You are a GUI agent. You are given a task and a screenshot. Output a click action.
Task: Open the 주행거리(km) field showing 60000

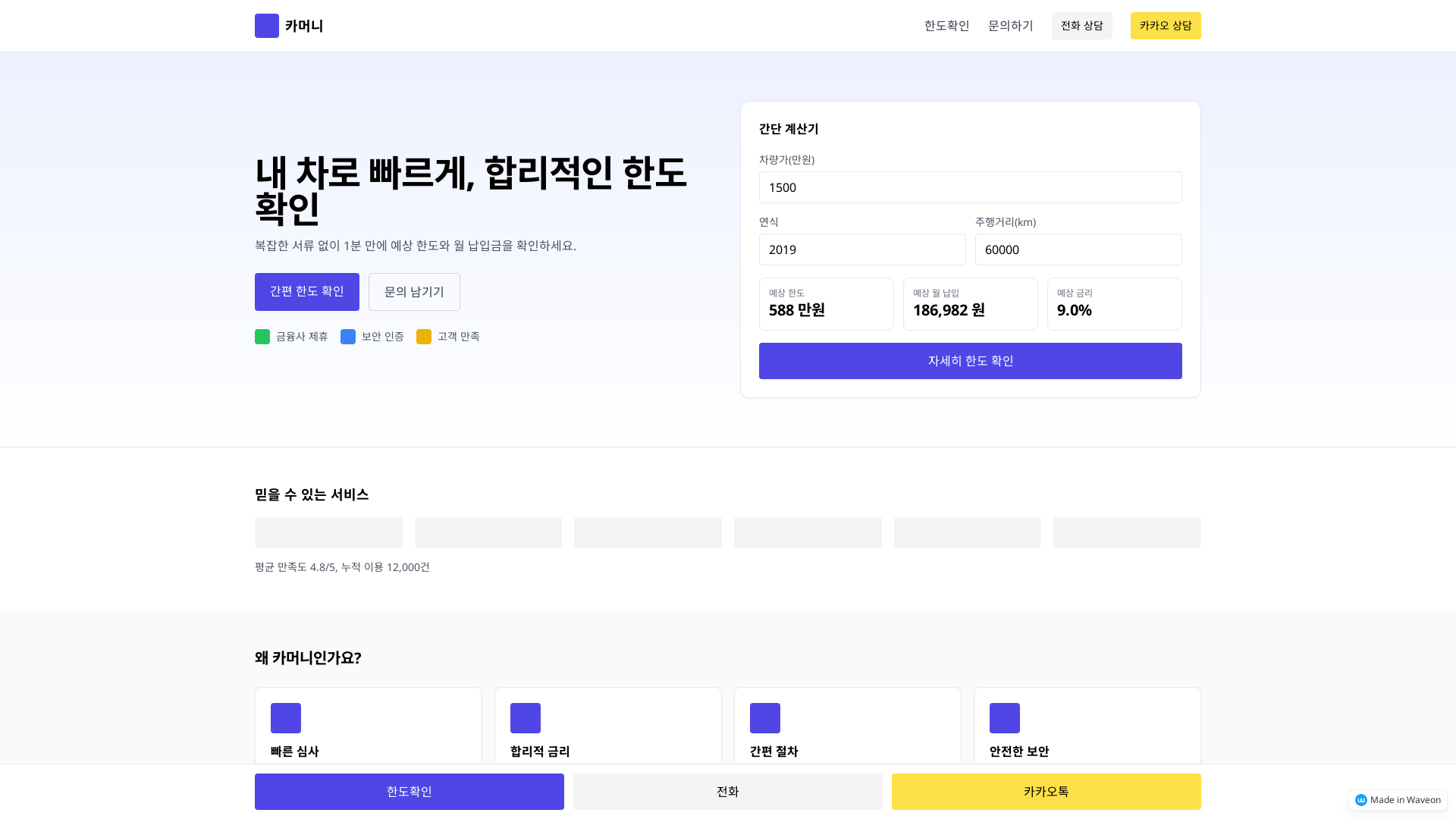1078,249
